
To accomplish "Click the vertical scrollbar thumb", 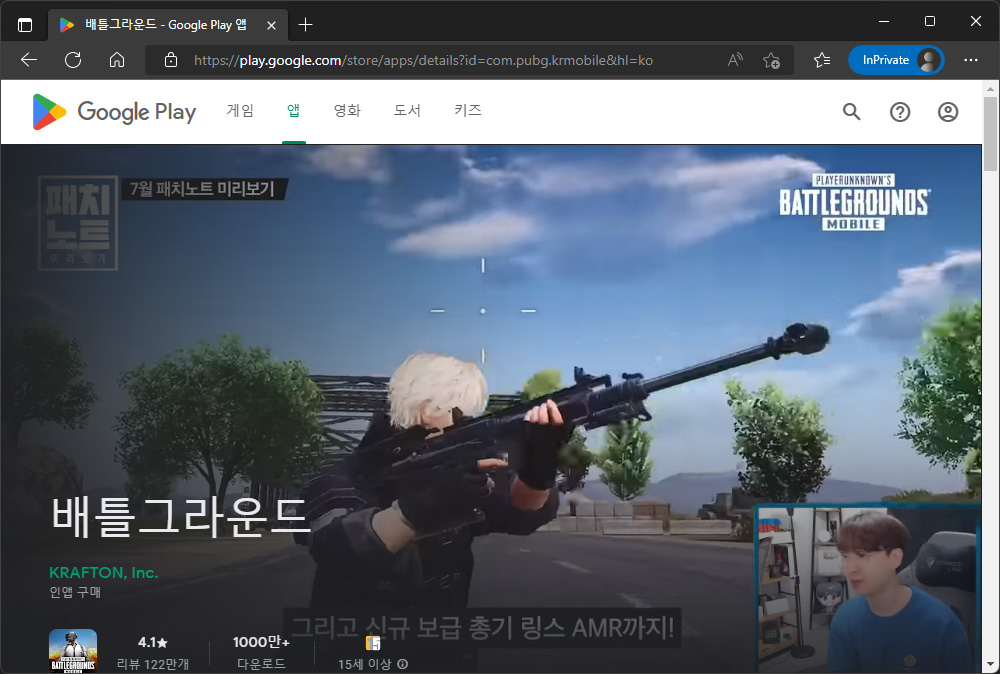I will point(990,134).
